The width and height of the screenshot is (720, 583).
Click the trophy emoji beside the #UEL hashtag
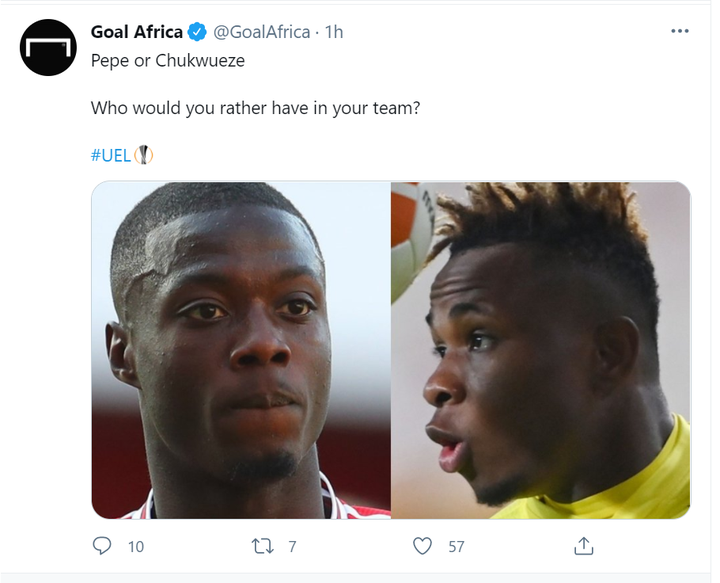tap(144, 155)
